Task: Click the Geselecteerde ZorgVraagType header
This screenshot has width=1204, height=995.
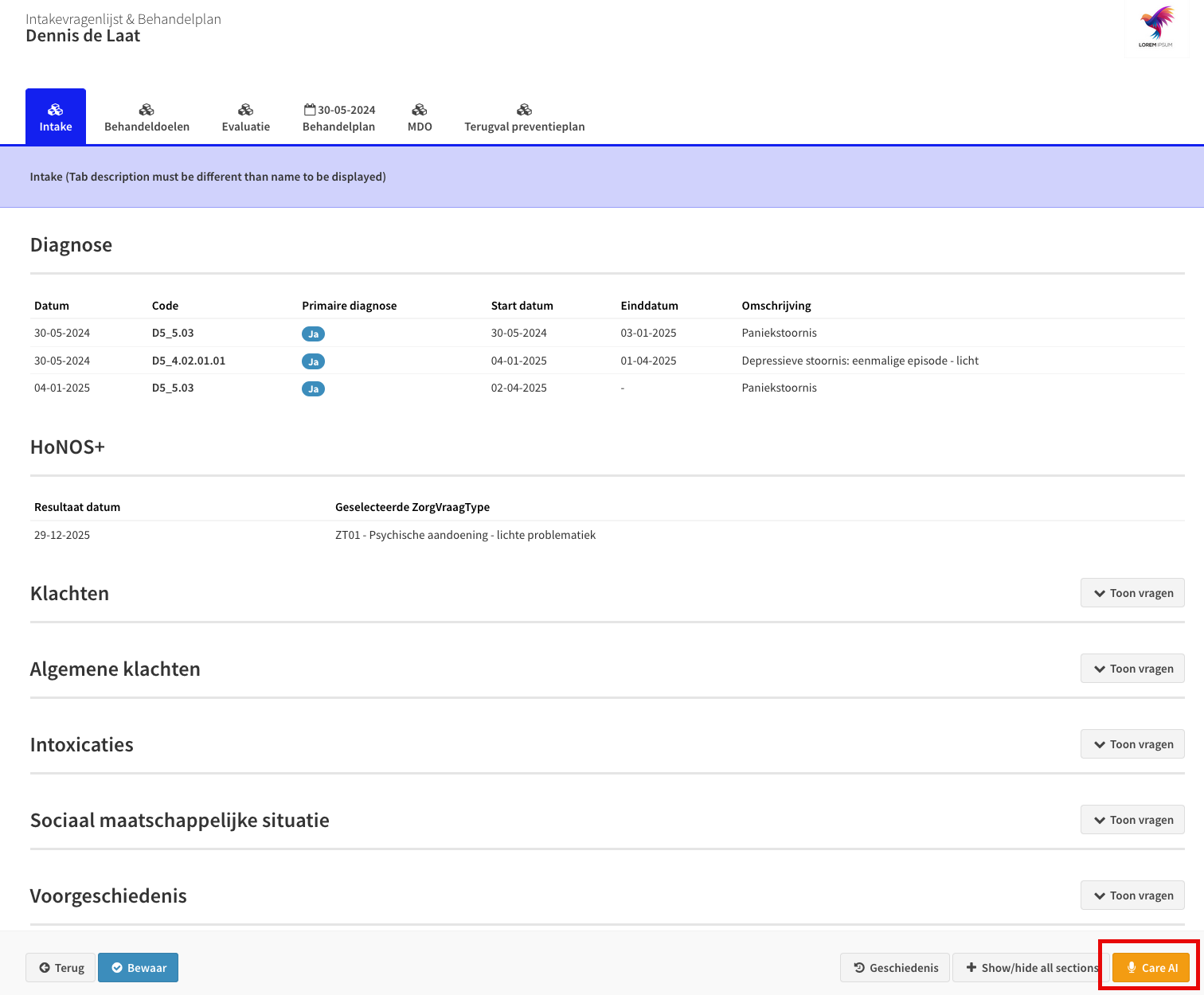Action: pyautogui.click(x=412, y=507)
